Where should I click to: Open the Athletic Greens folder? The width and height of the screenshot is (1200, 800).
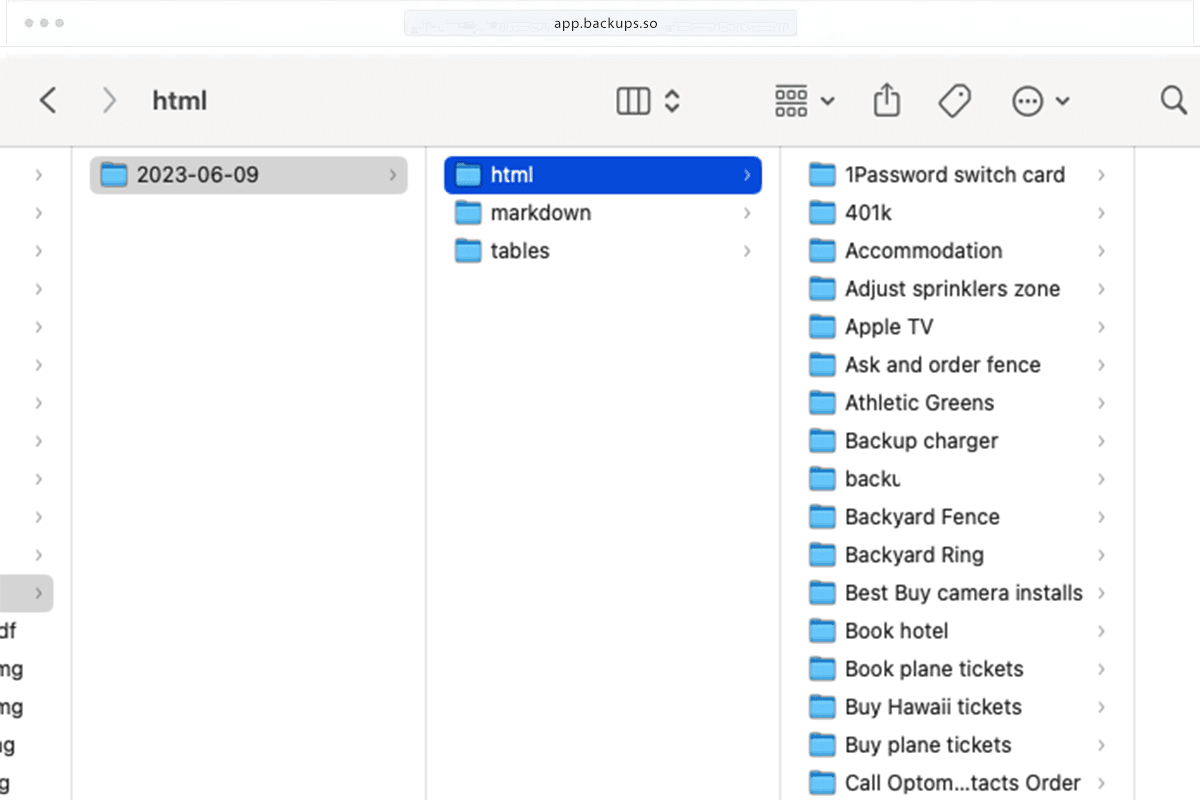tap(919, 402)
